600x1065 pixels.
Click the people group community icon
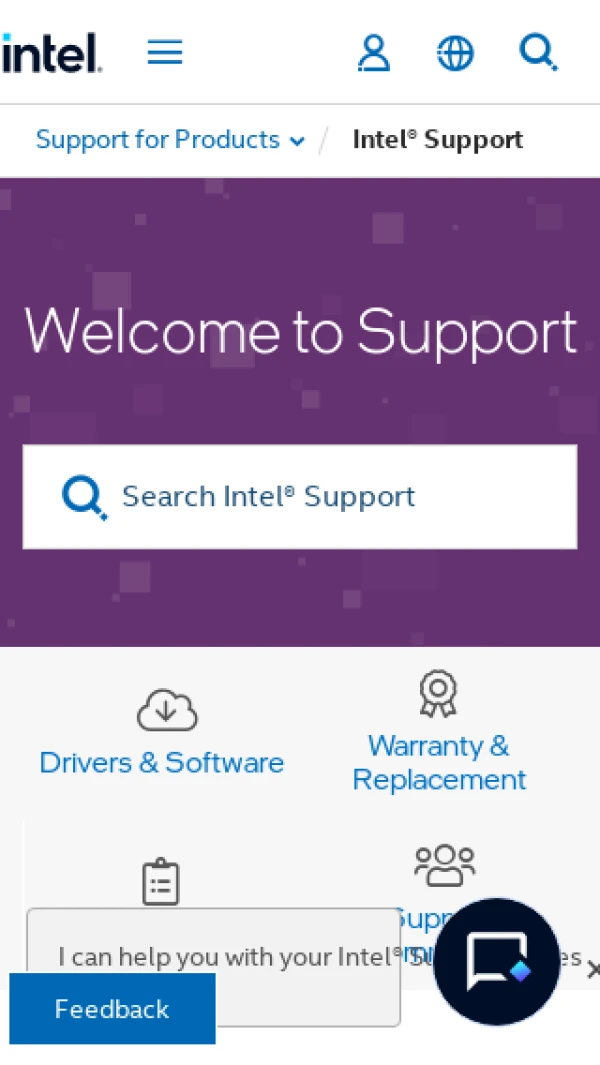[x=445, y=865]
